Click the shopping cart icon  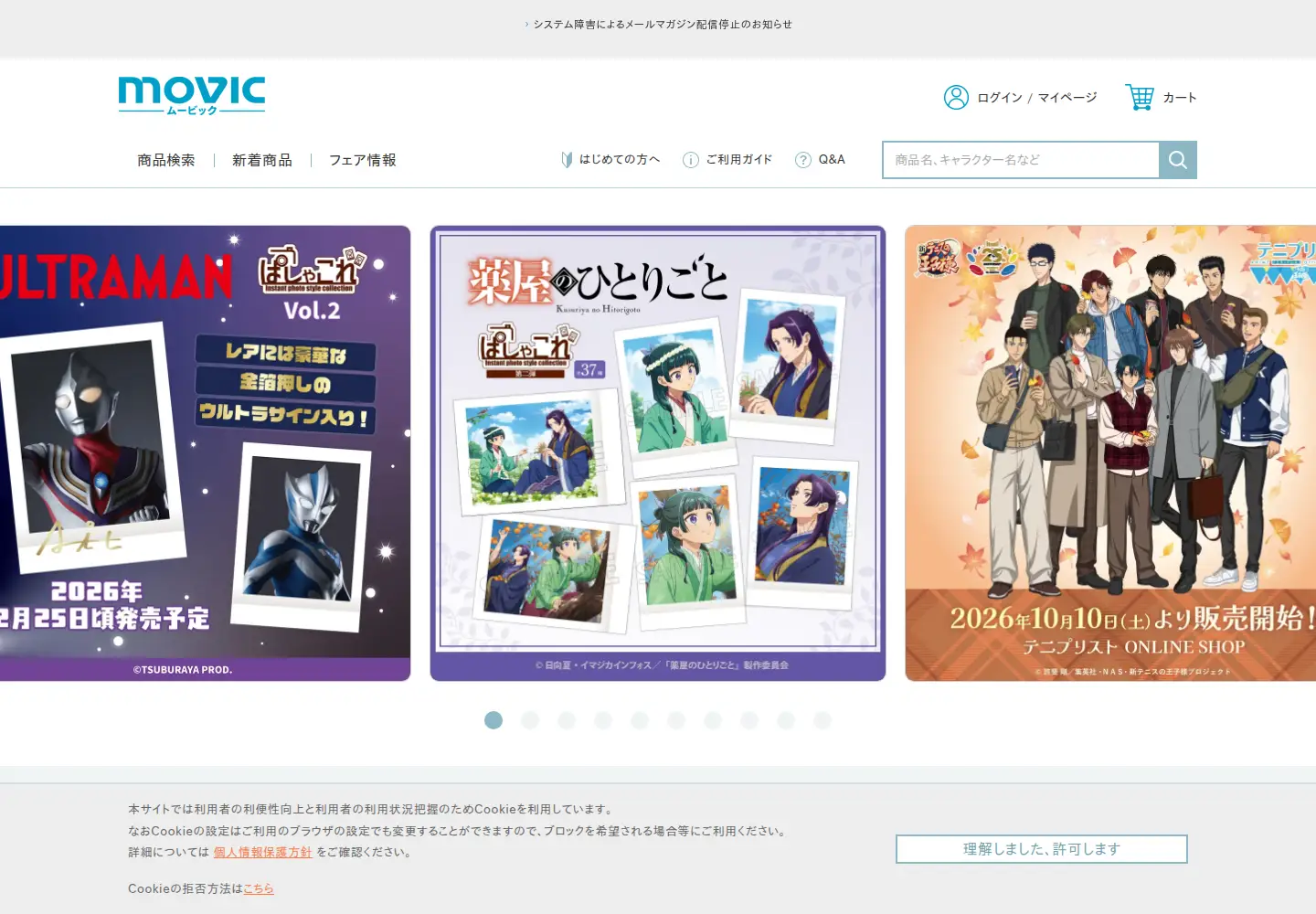1140,97
